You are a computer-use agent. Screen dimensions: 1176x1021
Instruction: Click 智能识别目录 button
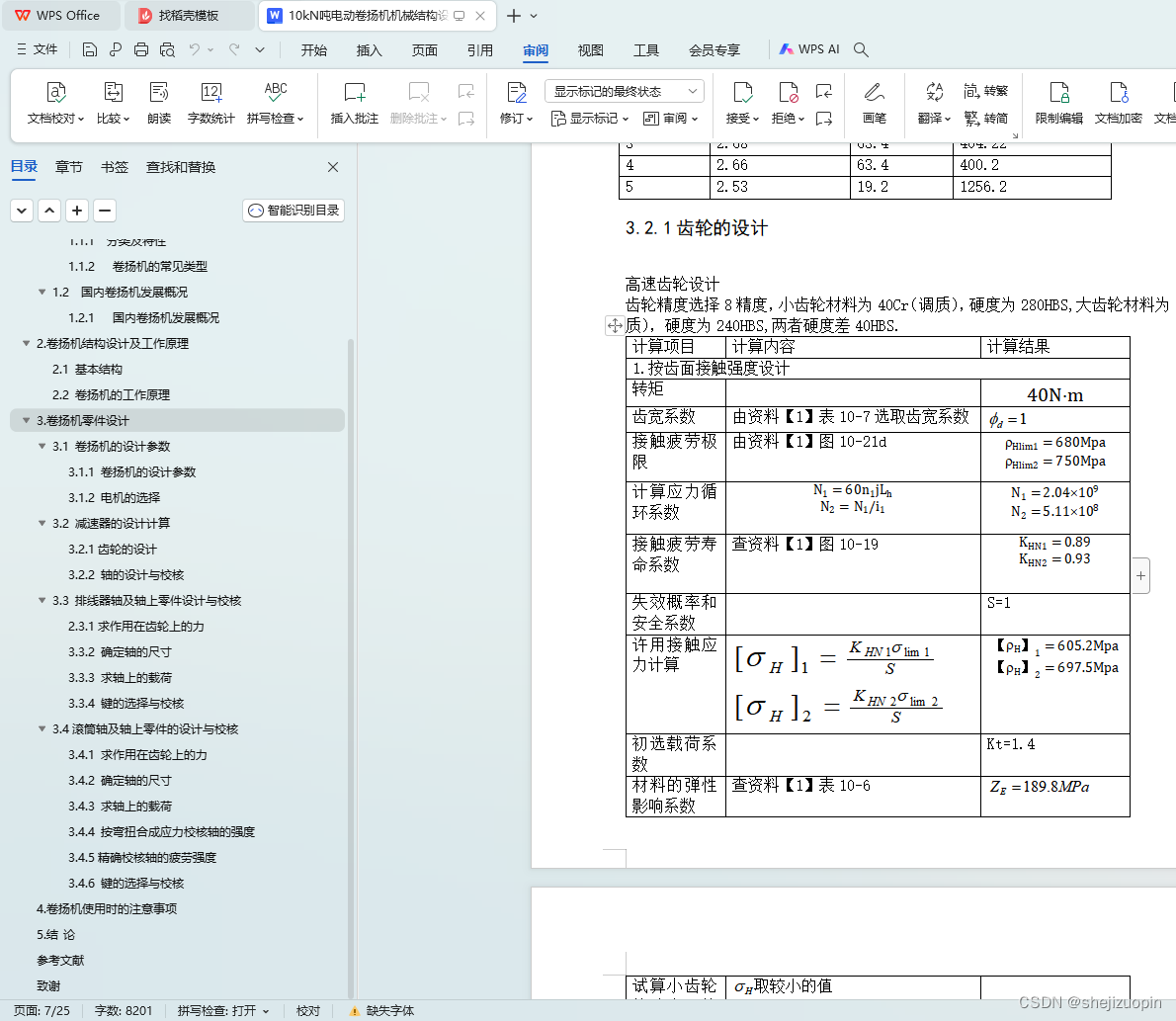[294, 211]
